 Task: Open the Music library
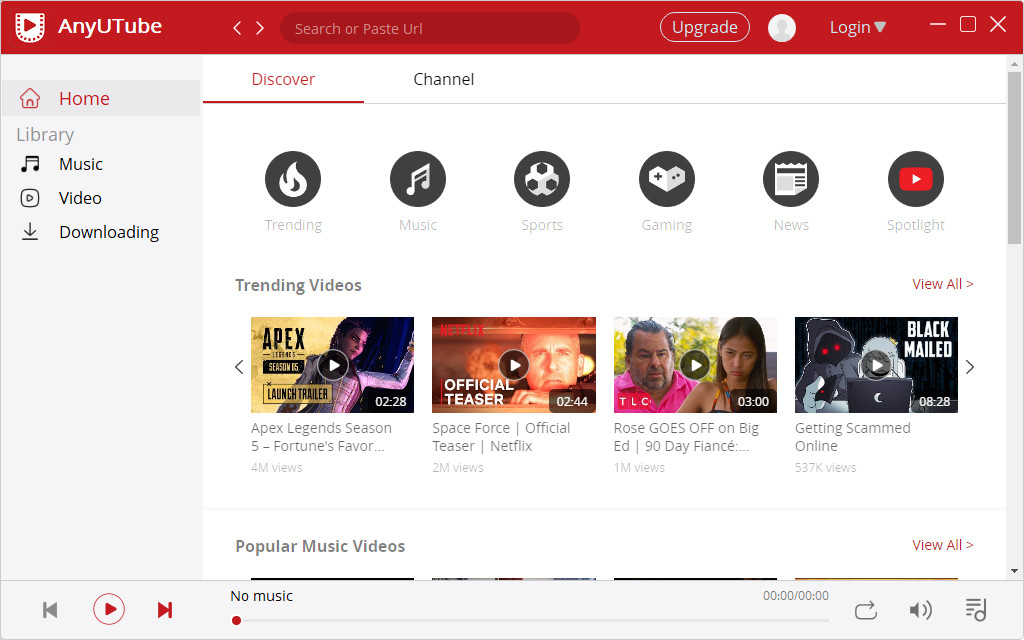tap(80, 164)
